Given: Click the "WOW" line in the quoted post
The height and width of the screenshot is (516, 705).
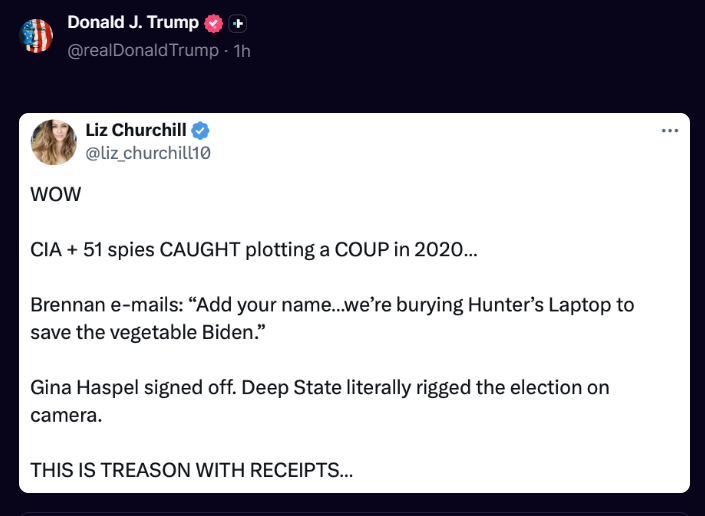Looking at the screenshot, I should [x=54, y=194].
